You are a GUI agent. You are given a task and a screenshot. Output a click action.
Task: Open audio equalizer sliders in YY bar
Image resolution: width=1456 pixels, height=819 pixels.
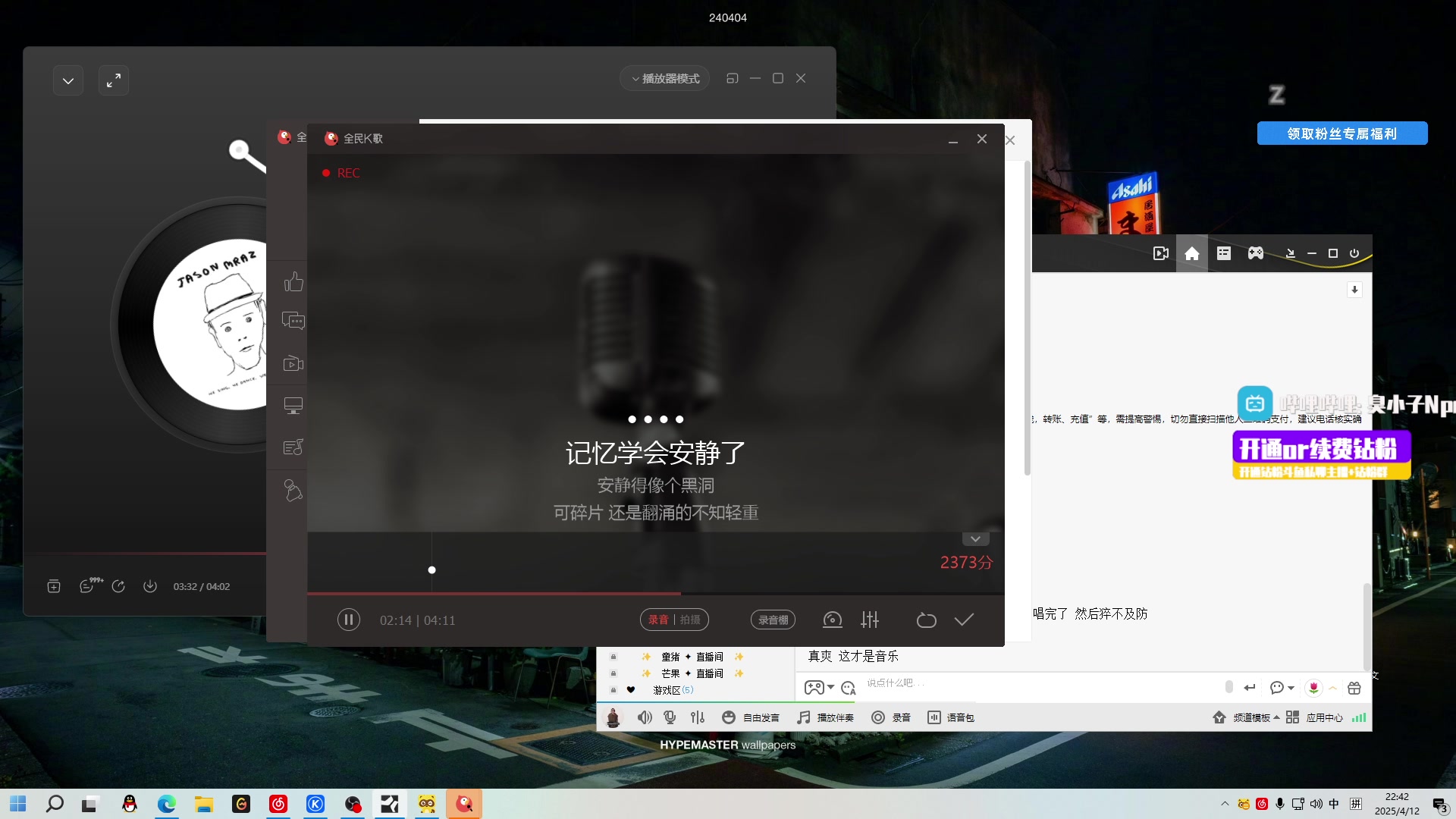(x=698, y=717)
